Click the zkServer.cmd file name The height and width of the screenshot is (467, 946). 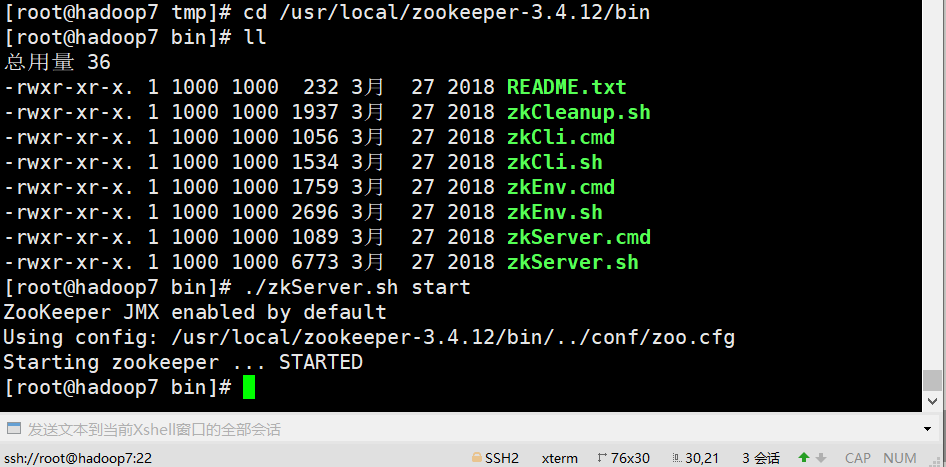coord(579,238)
